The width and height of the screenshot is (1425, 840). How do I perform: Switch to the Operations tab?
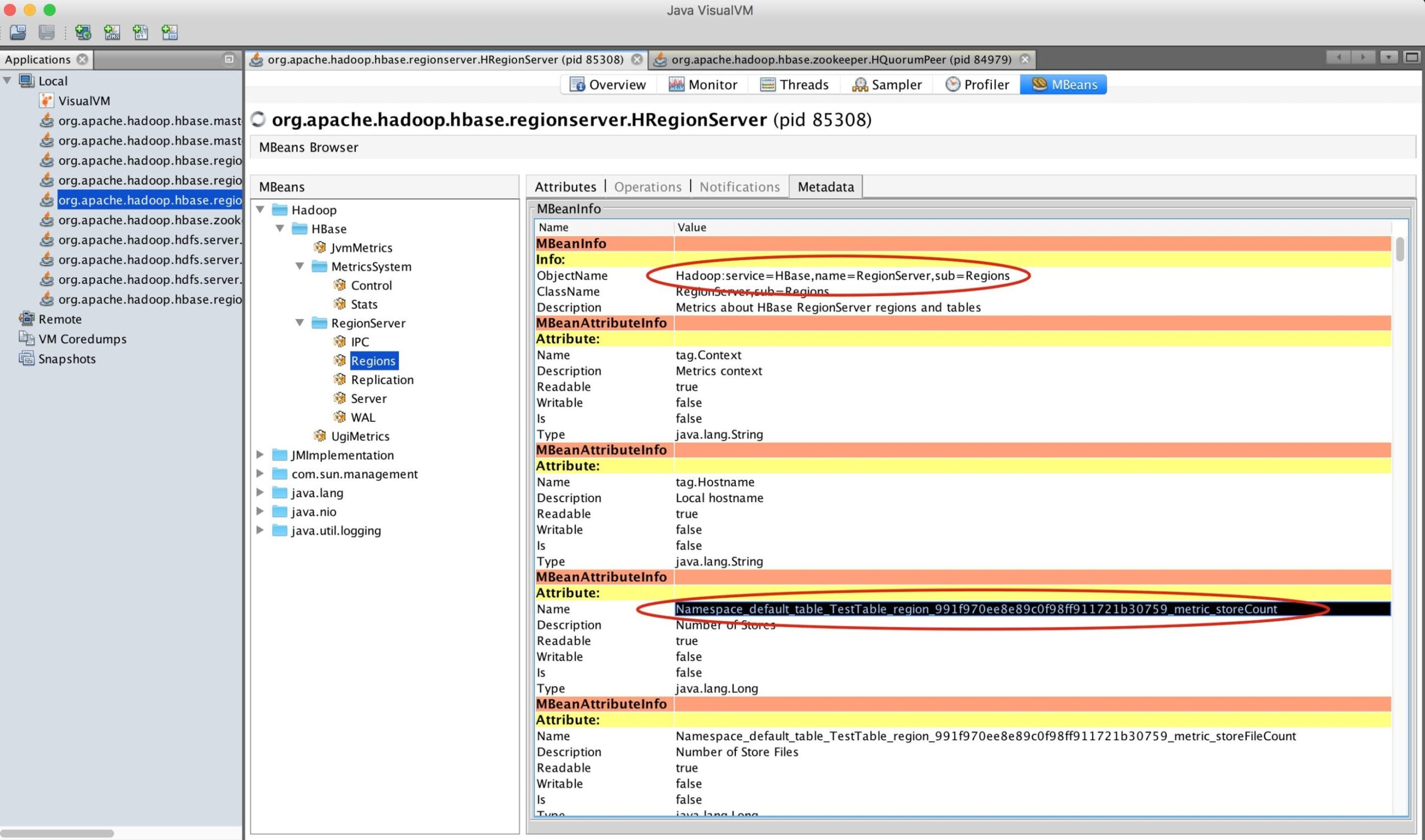648,187
